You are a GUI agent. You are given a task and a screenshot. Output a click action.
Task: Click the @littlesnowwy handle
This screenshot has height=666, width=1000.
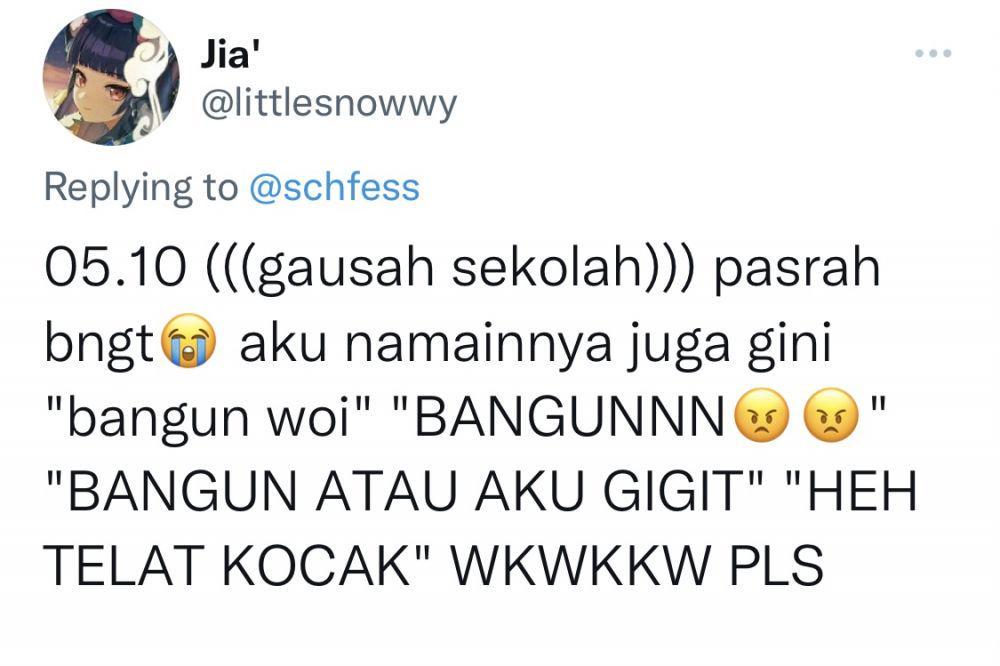coord(329,103)
